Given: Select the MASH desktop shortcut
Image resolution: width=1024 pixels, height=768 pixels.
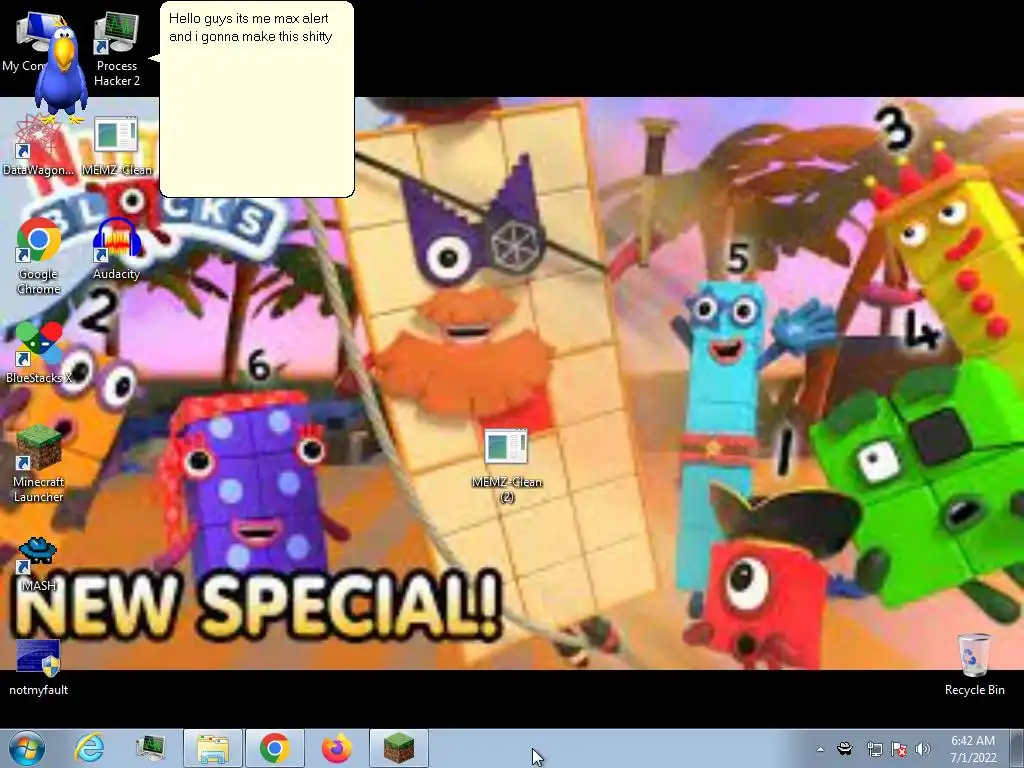Looking at the screenshot, I should [x=38, y=564].
